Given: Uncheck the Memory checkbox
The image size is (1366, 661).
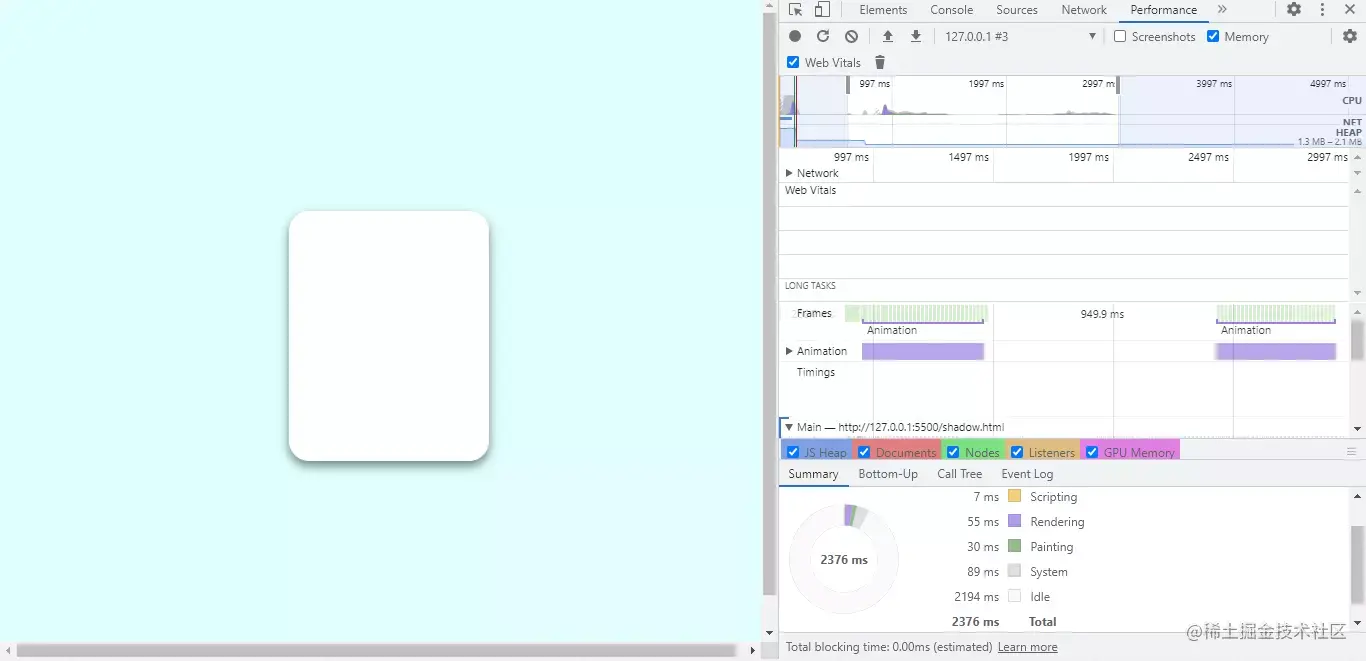Looking at the screenshot, I should (x=1213, y=36).
